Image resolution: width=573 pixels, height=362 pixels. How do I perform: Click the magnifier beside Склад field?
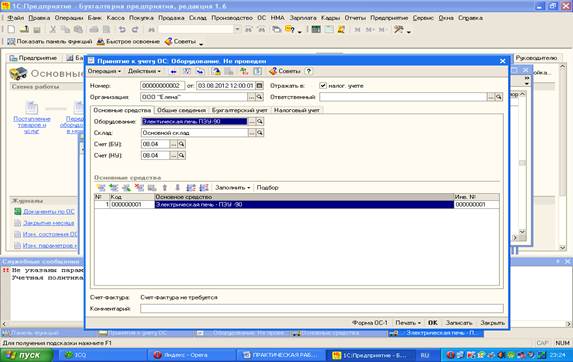pyautogui.click(x=260, y=133)
